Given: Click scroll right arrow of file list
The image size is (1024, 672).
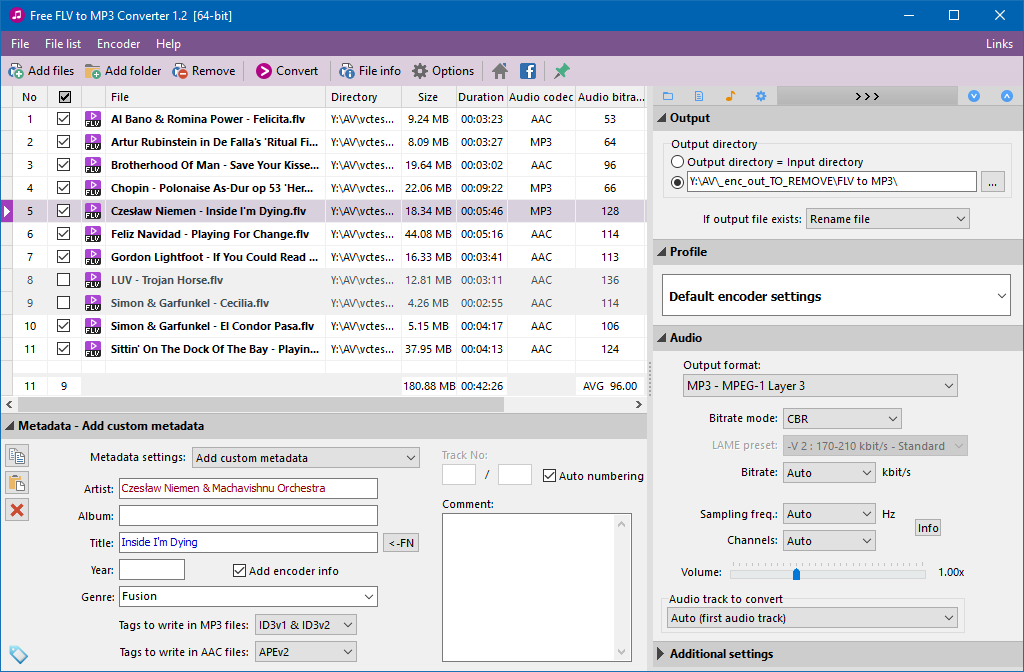Looking at the screenshot, I should click(639, 405).
